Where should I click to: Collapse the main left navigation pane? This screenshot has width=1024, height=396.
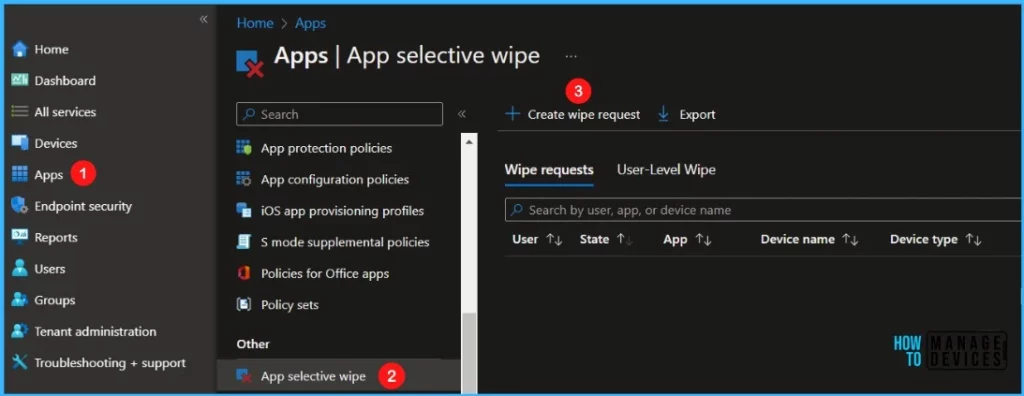click(x=204, y=20)
